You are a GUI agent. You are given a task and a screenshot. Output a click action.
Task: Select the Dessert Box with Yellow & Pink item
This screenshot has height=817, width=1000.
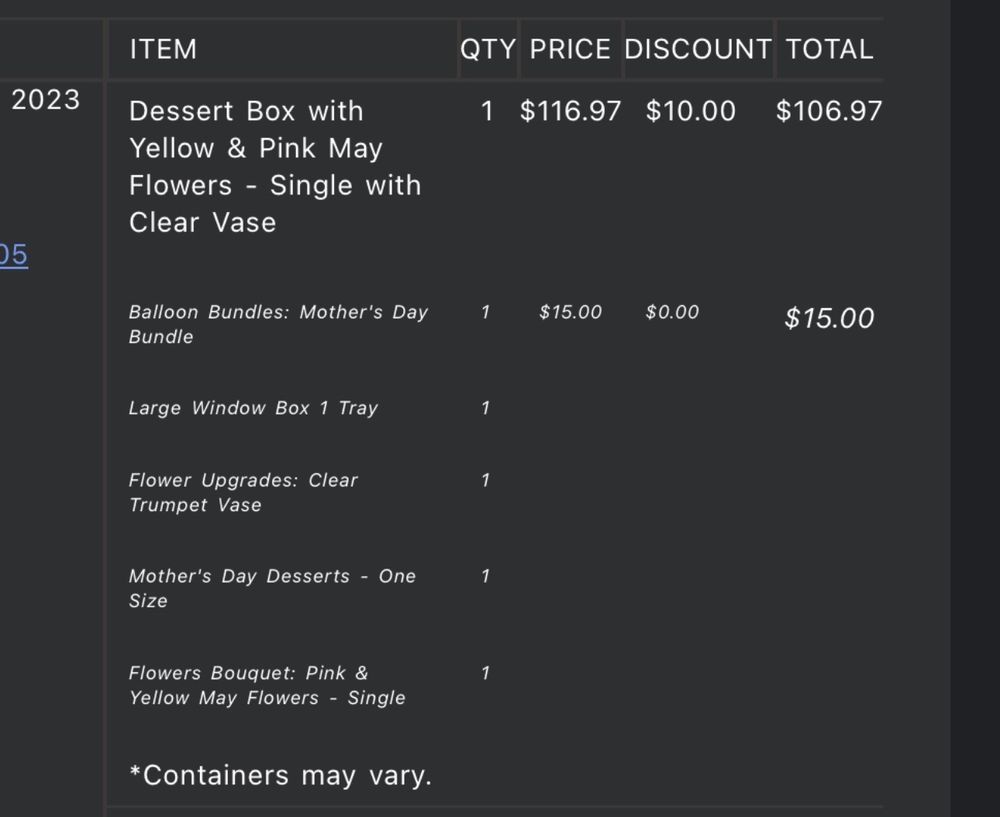[275, 166]
